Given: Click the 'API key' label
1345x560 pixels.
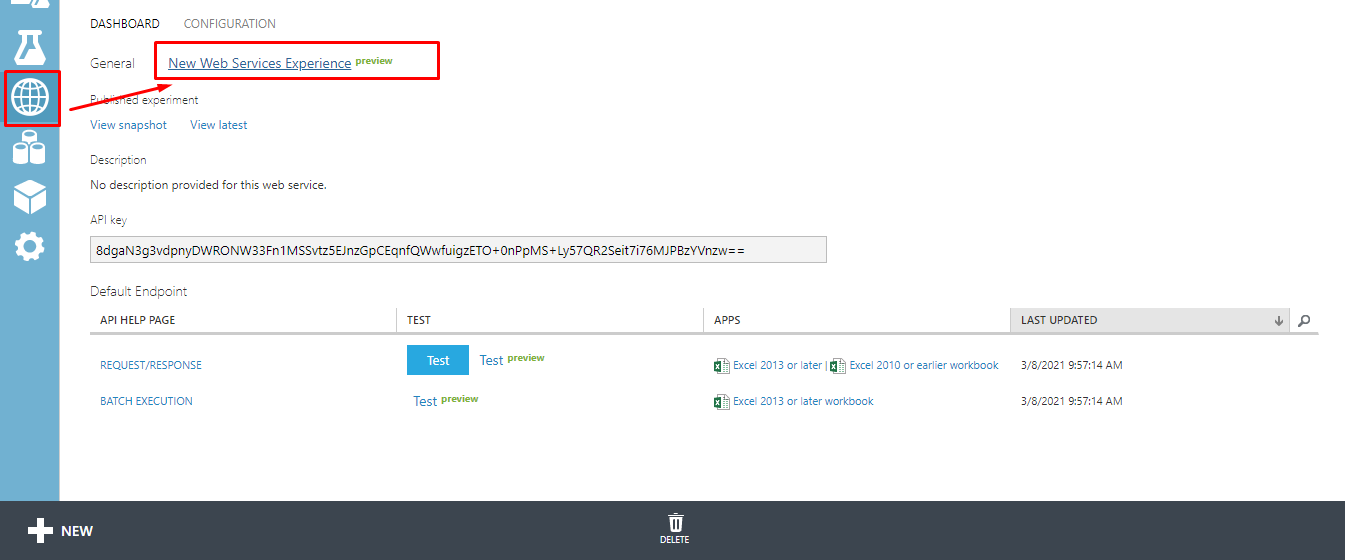Looking at the screenshot, I should click(108, 220).
